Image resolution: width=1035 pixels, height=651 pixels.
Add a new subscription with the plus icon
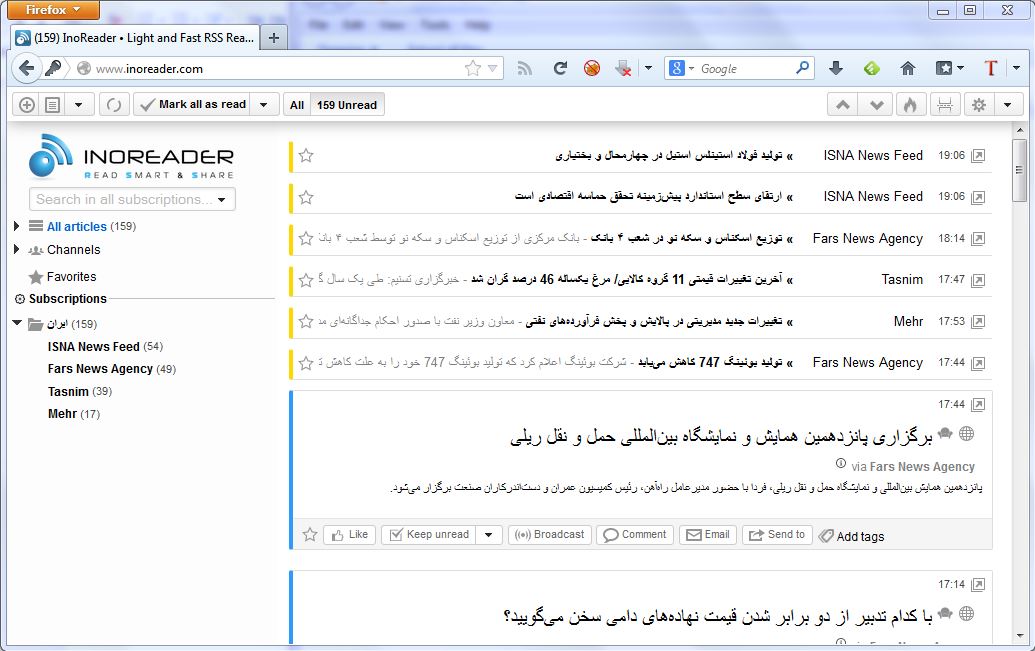(26, 105)
